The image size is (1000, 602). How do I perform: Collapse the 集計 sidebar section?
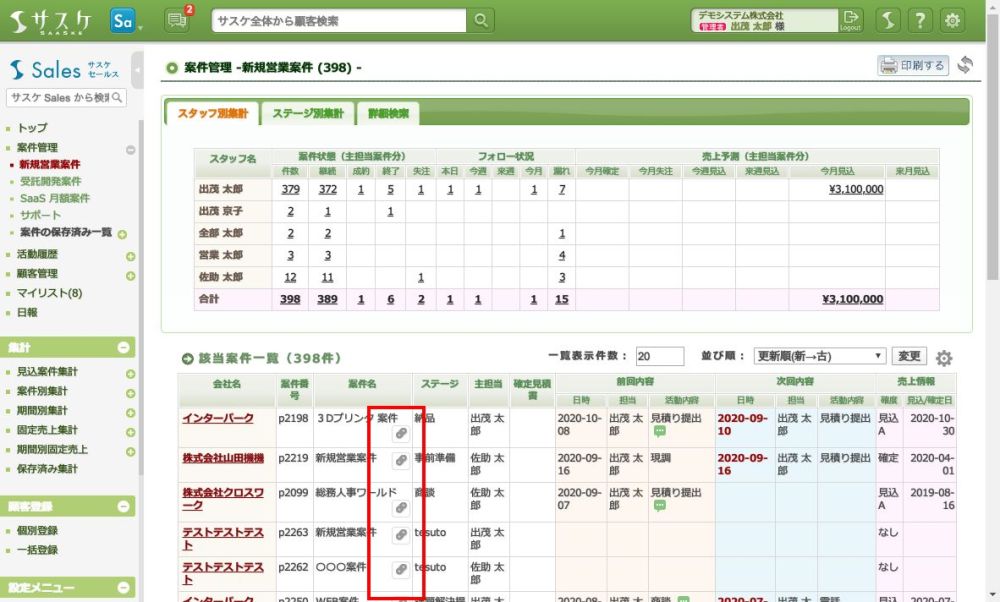(124, 348)
